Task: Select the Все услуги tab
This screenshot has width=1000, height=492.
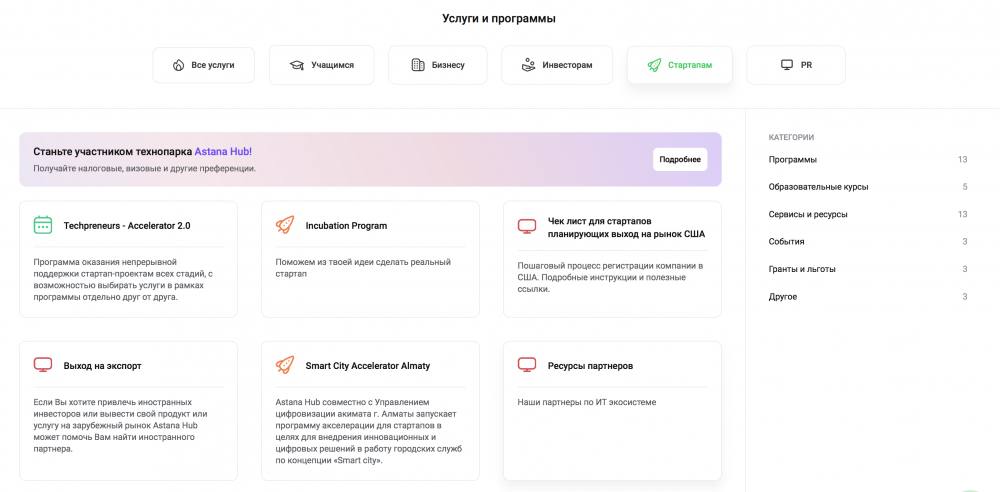Action: pos(203,65)
